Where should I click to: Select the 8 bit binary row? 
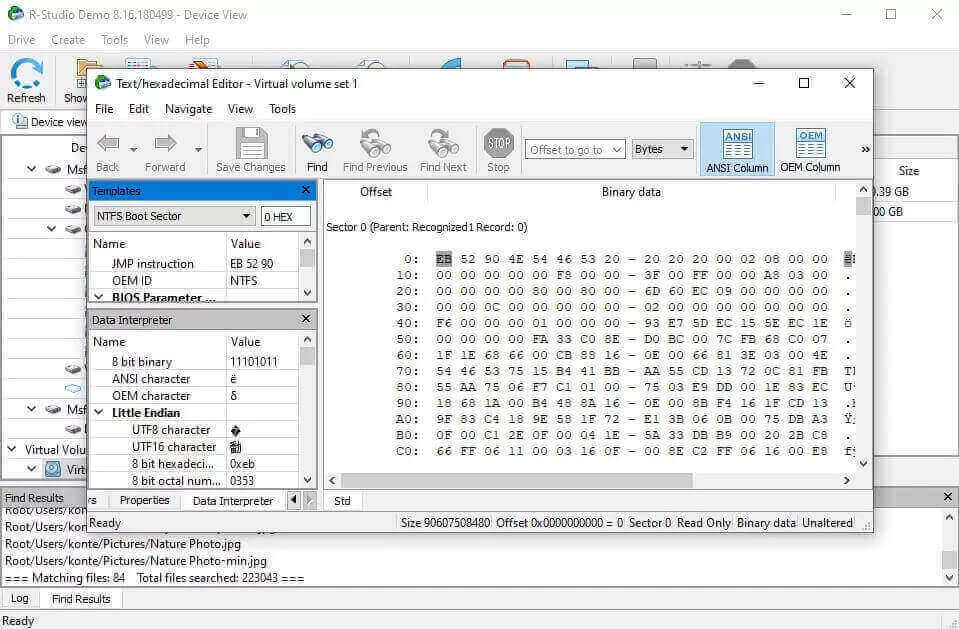195,362
